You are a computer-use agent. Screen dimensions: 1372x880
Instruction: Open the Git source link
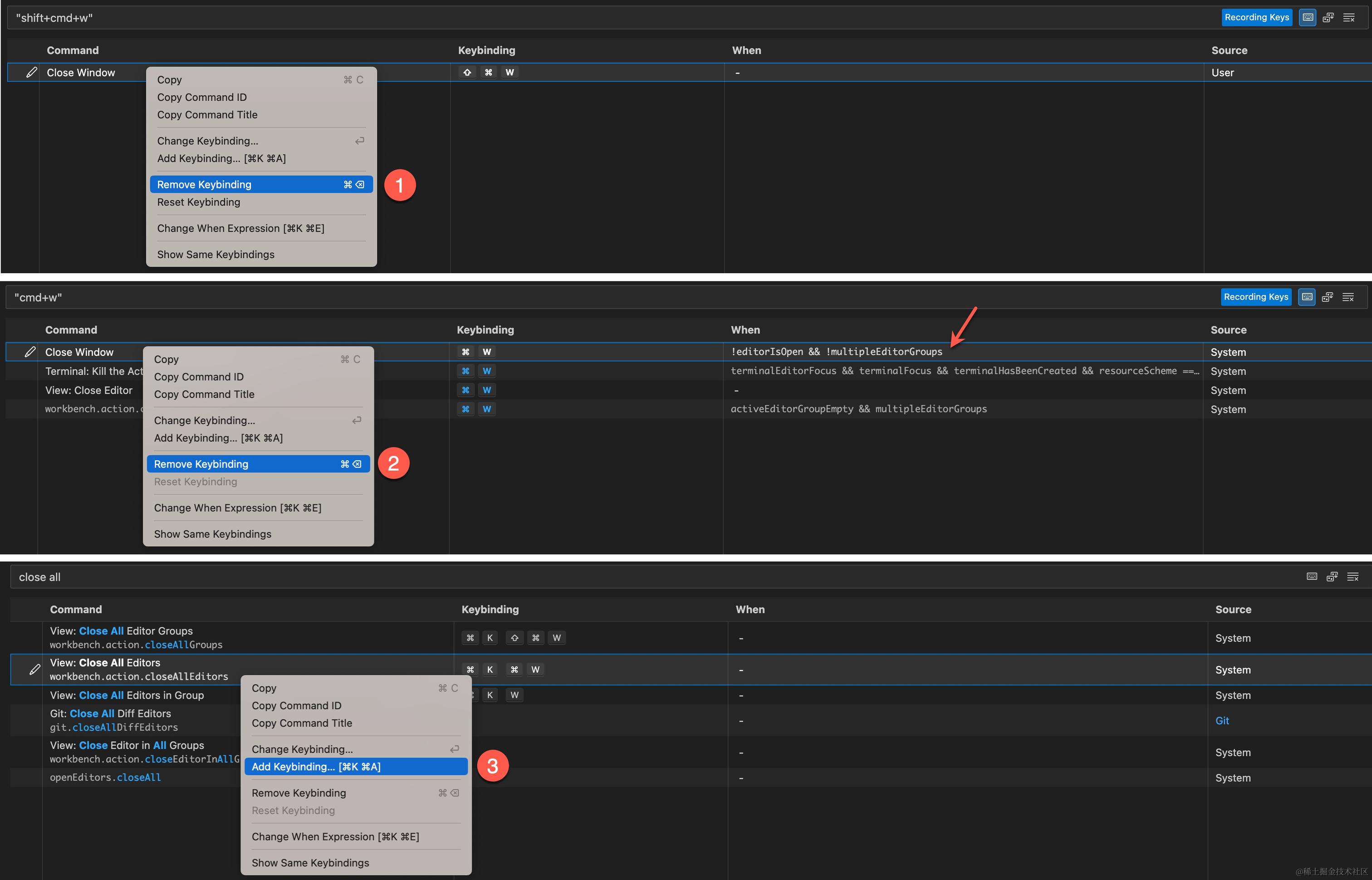tap(1222, 721)
